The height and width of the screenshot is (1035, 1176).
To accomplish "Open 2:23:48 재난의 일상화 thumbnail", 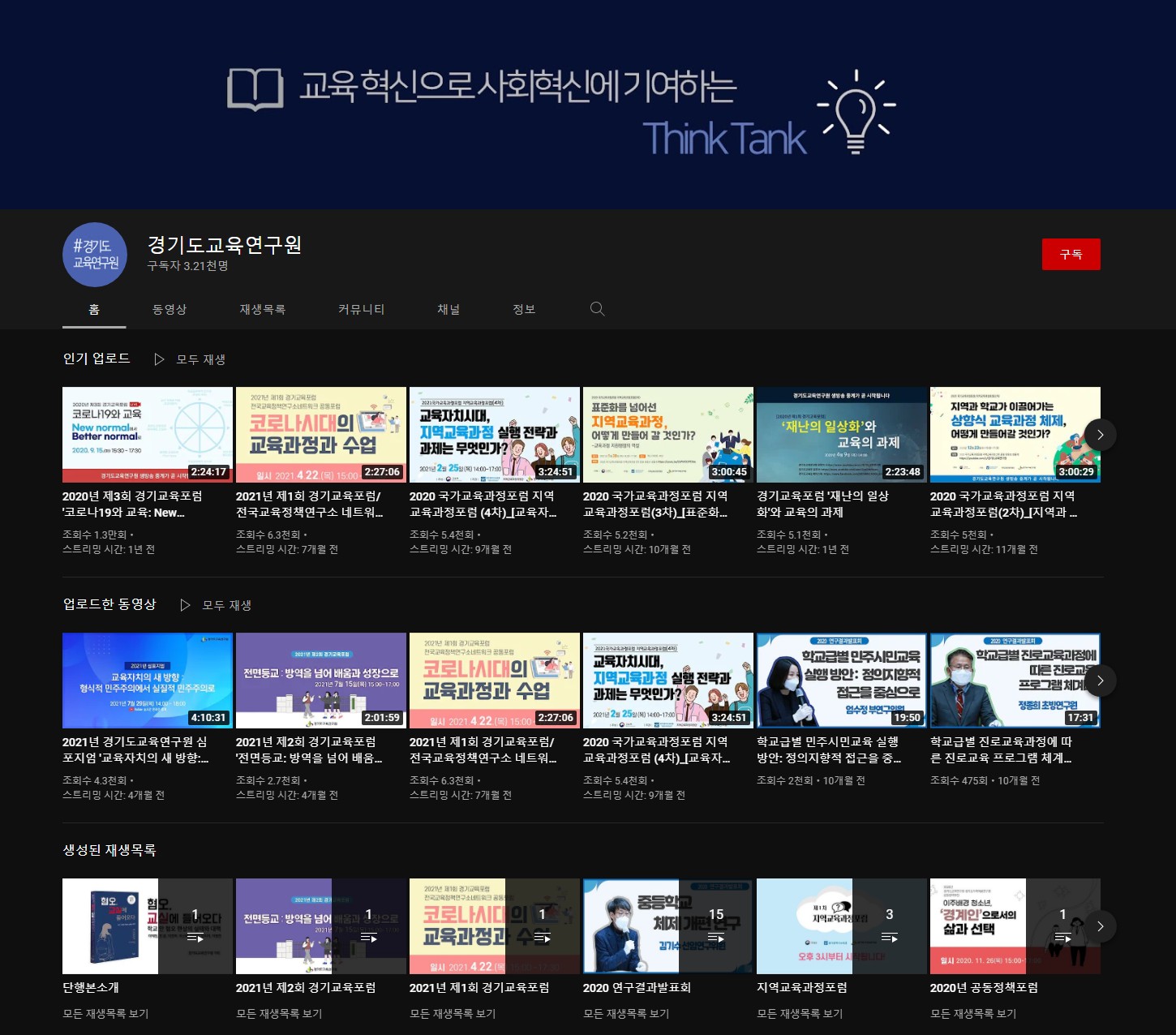I will tap(842, 435).
